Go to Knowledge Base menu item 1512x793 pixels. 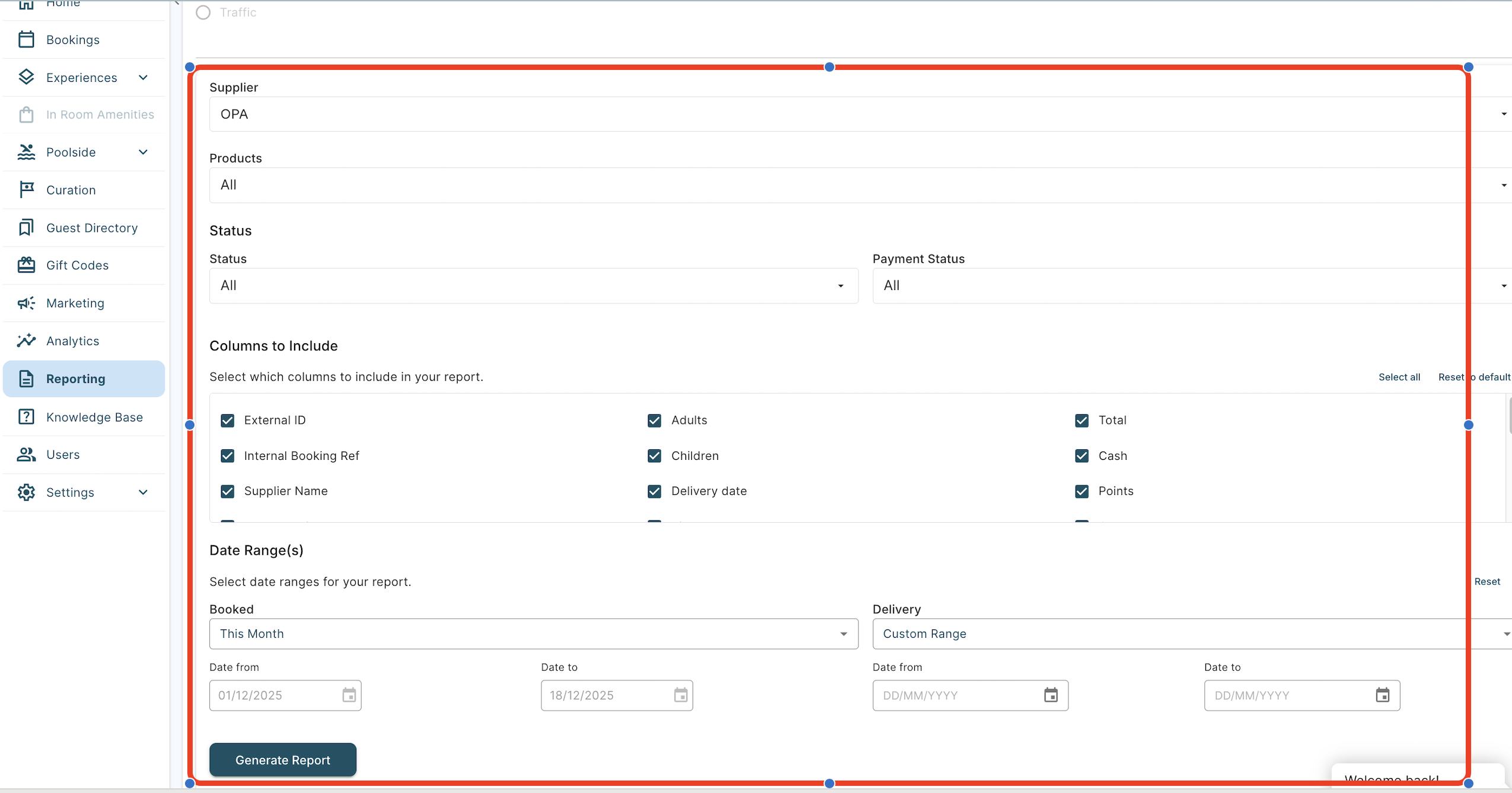[94, 417]
